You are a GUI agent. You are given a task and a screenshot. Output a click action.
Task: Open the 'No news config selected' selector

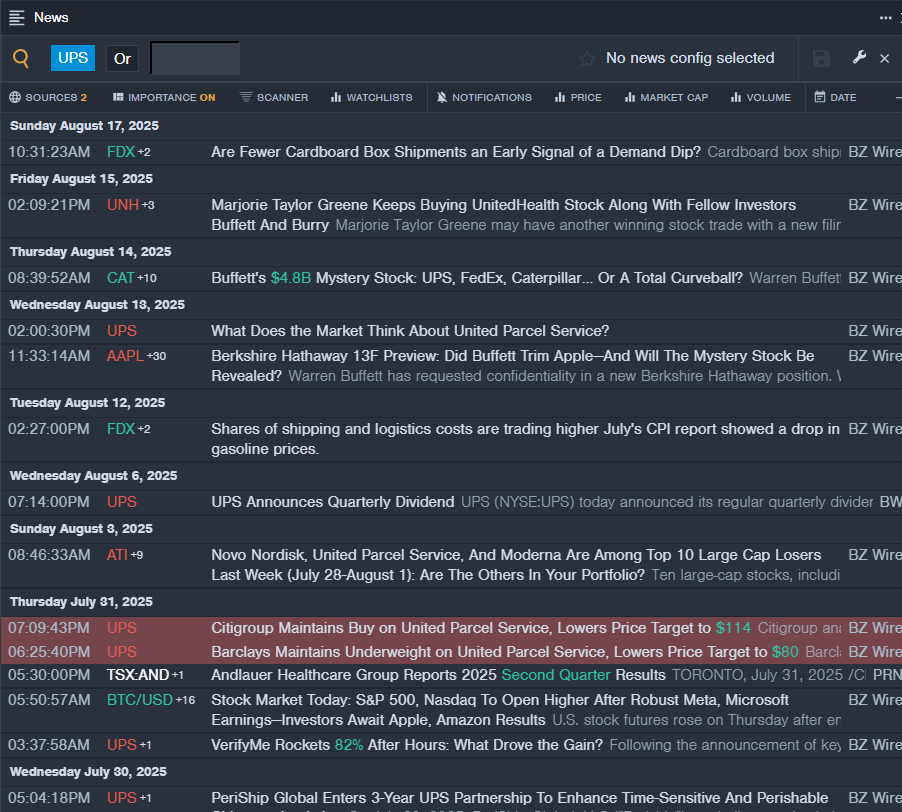click(x=690, y=58)
